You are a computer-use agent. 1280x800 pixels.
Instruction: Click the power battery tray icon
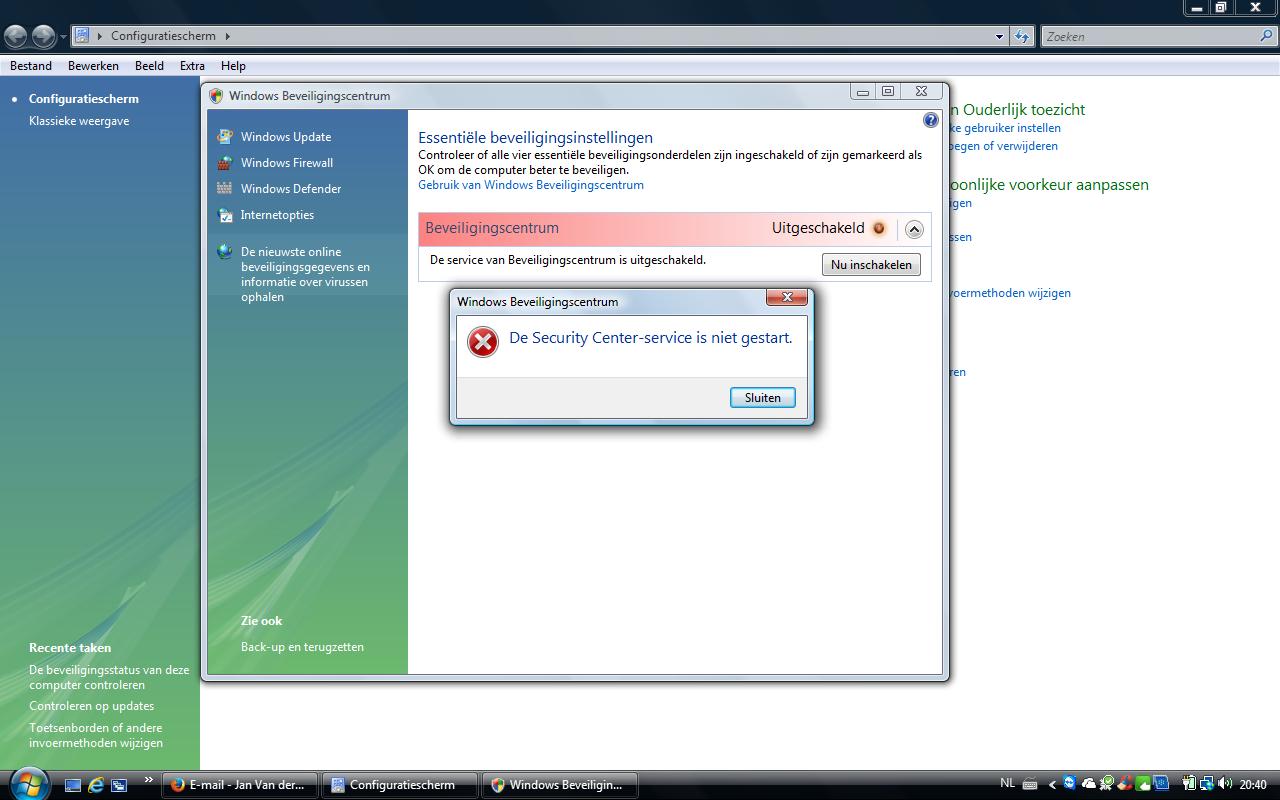[1189, 784]
